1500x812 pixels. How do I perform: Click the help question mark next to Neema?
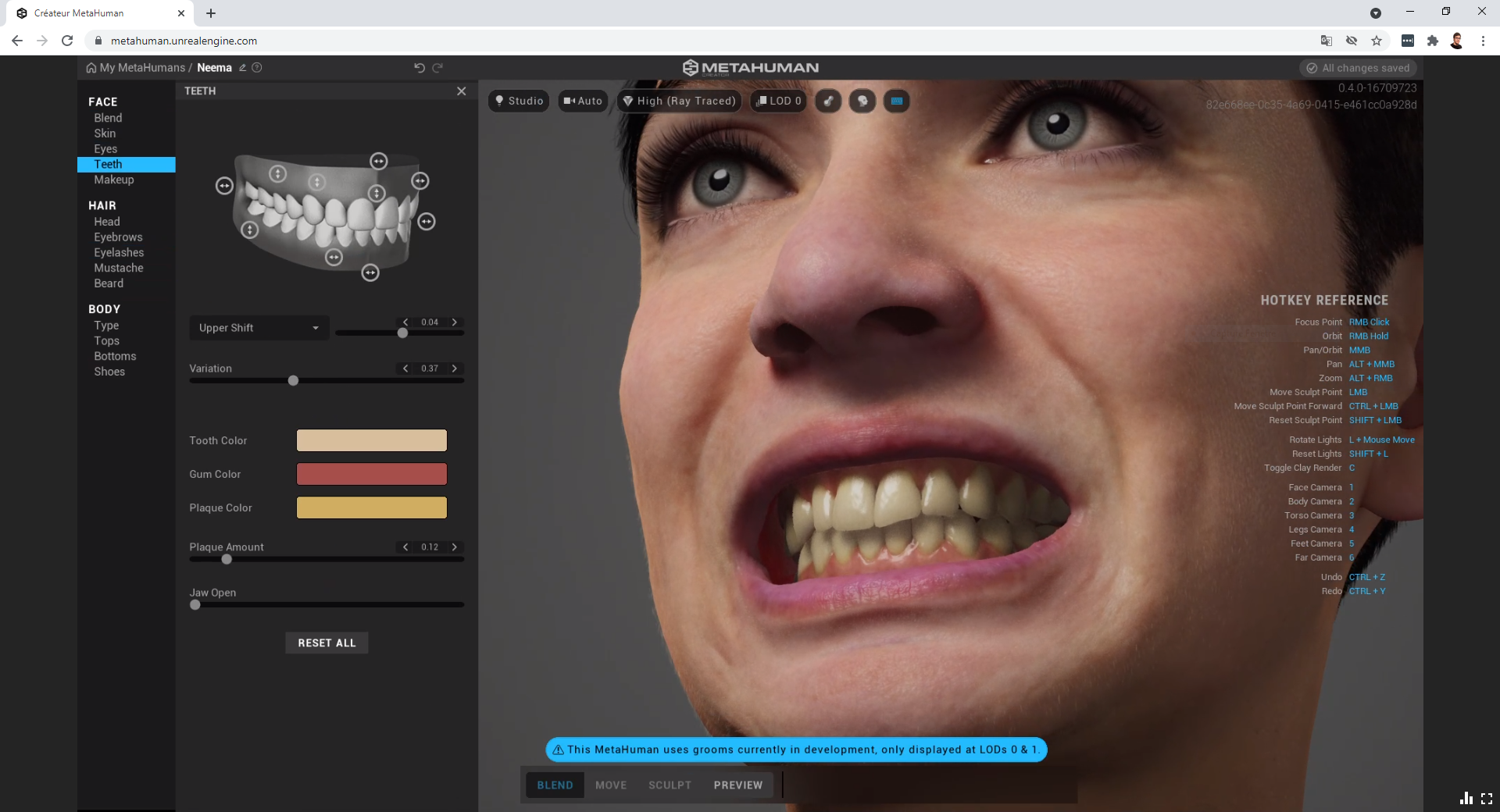(x=257, y=68)
